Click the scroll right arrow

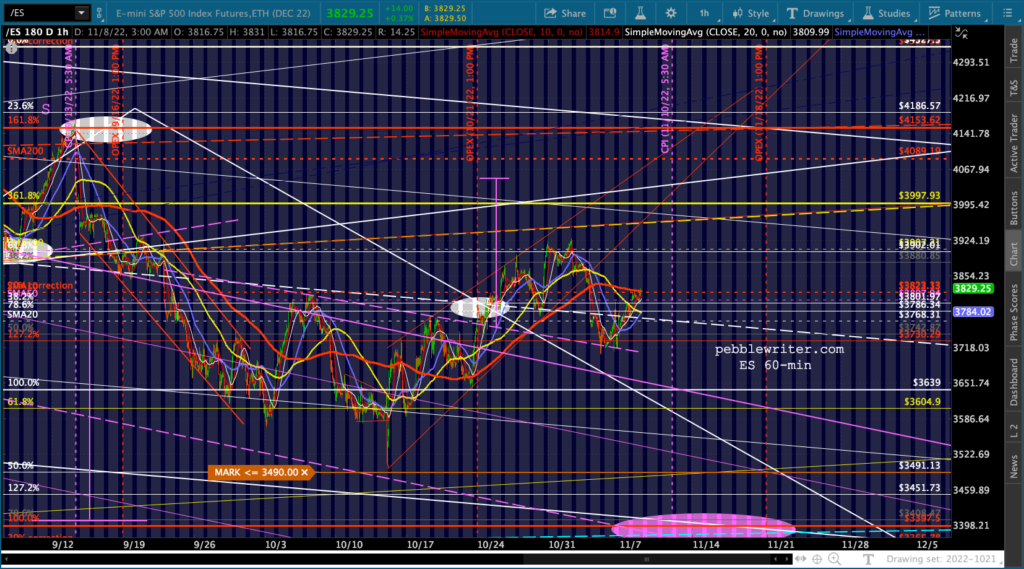tap(786, 559)
